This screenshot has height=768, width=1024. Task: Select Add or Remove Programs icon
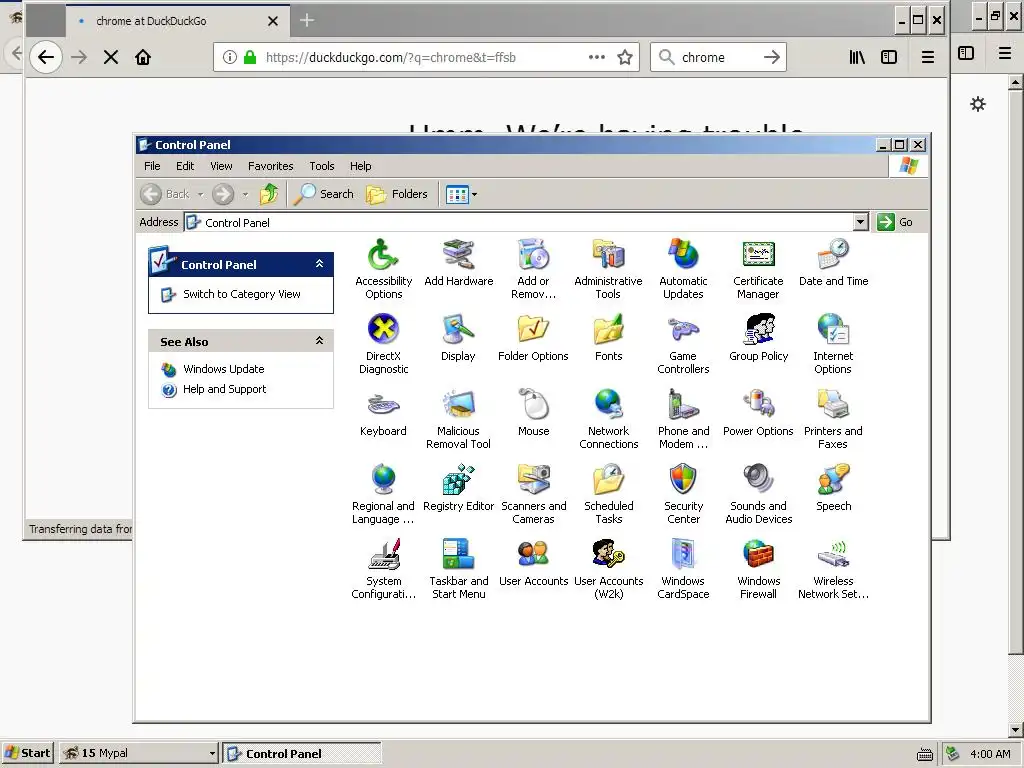coord(534,268)
